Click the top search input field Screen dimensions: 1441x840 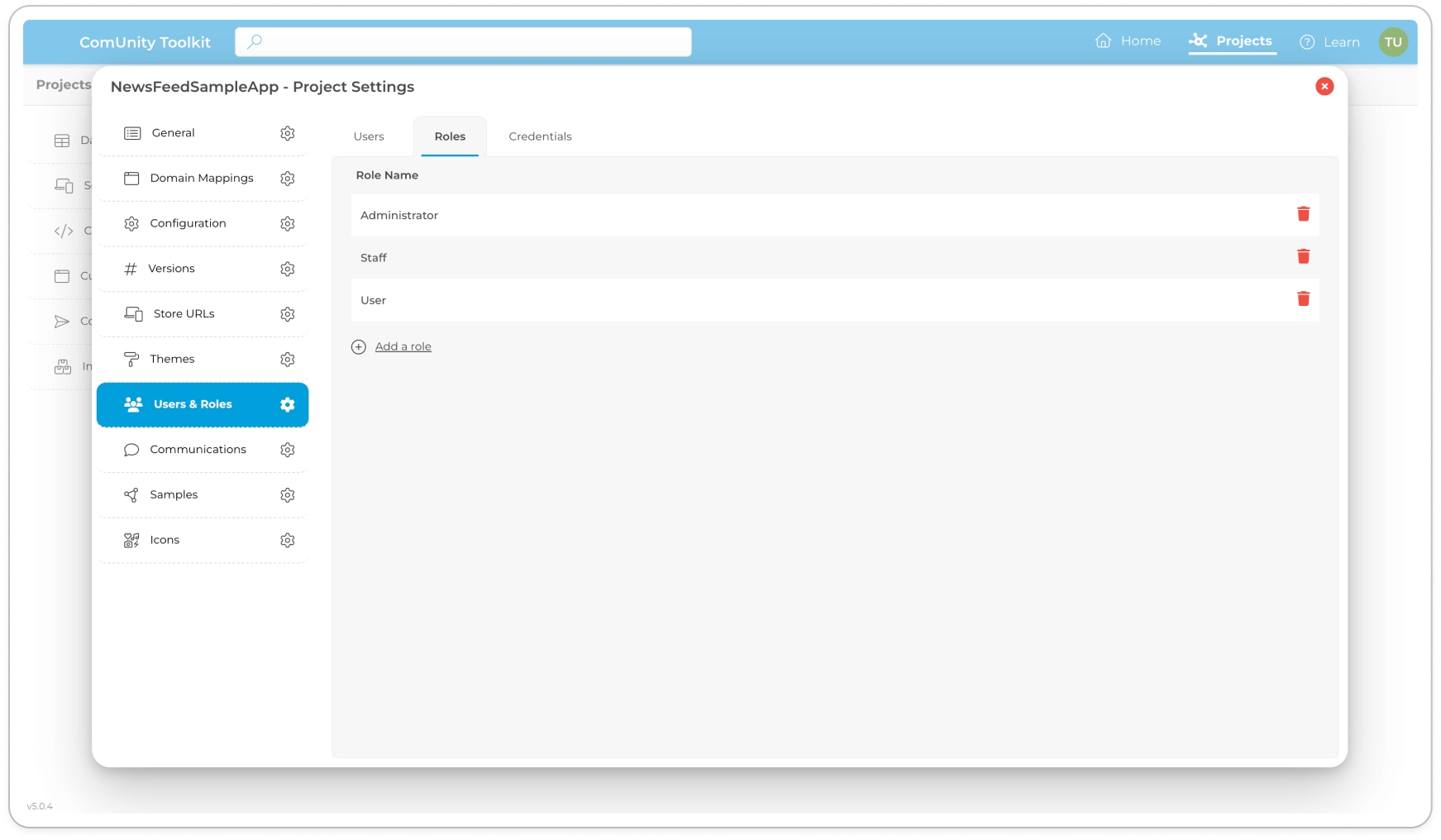463,41
